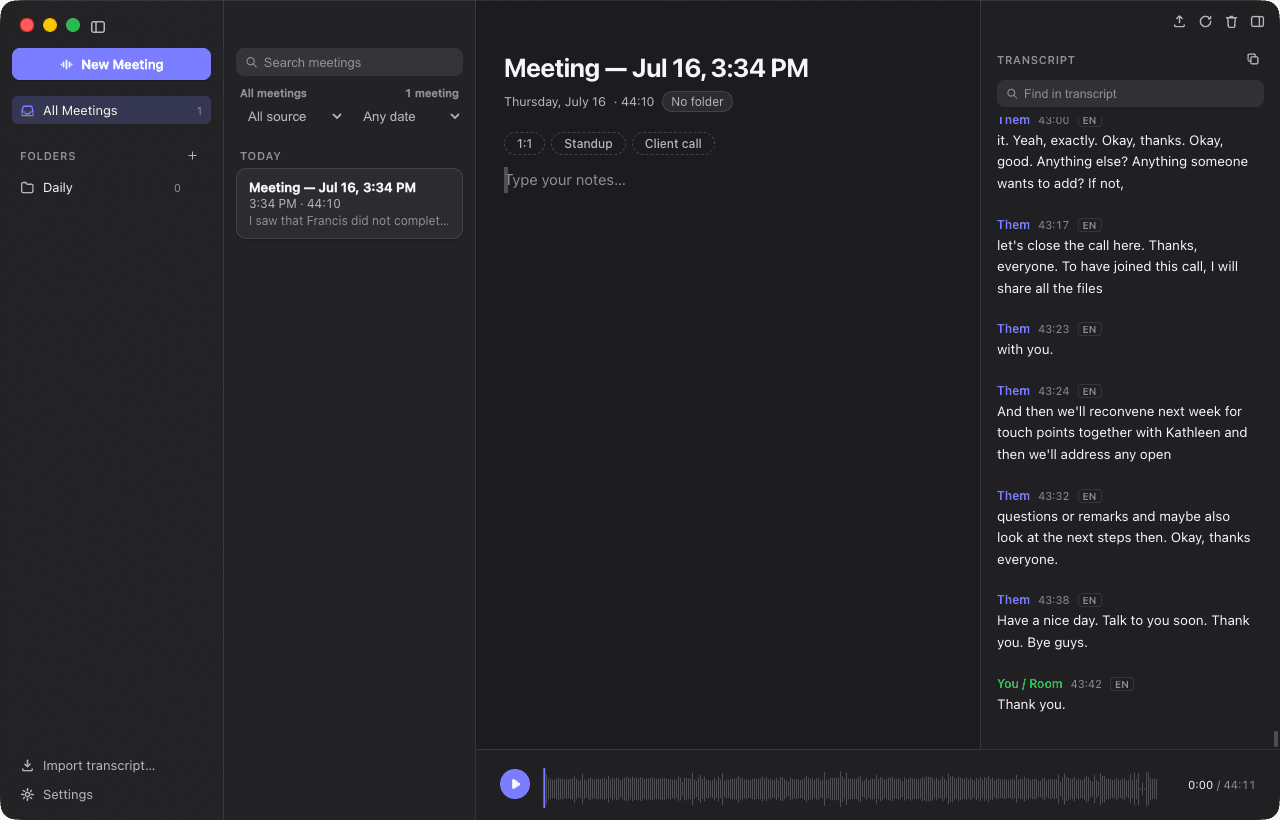Click the 43:32 transcript timestamp
This screenshot has width=1280, height=820.
1053,497
